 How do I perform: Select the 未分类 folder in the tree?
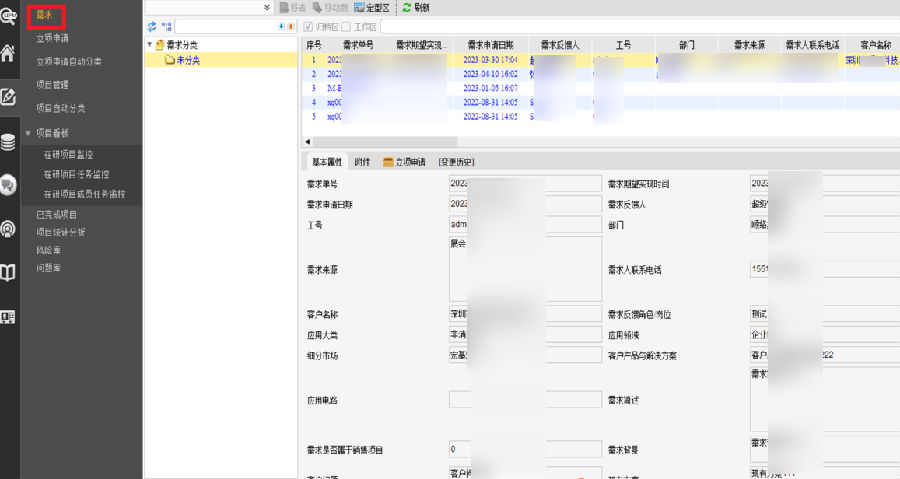[x=180, y=60]
